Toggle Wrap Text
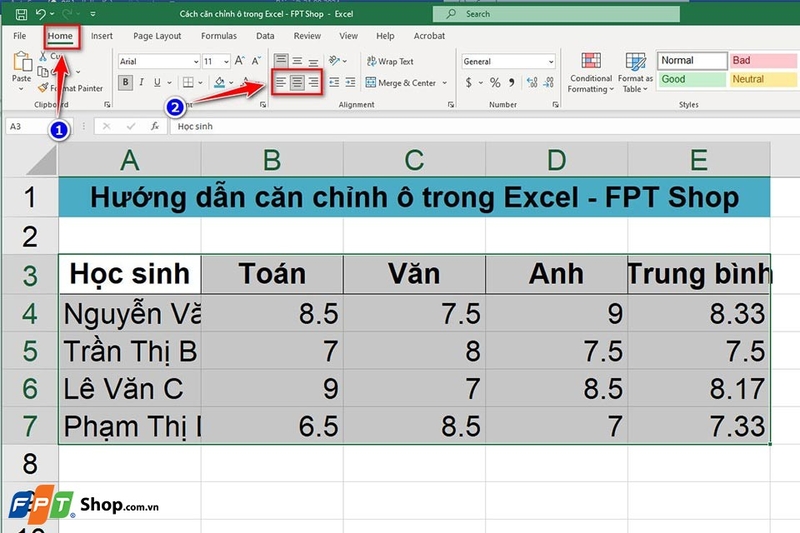The image size is (800, 533). [390, 61]
